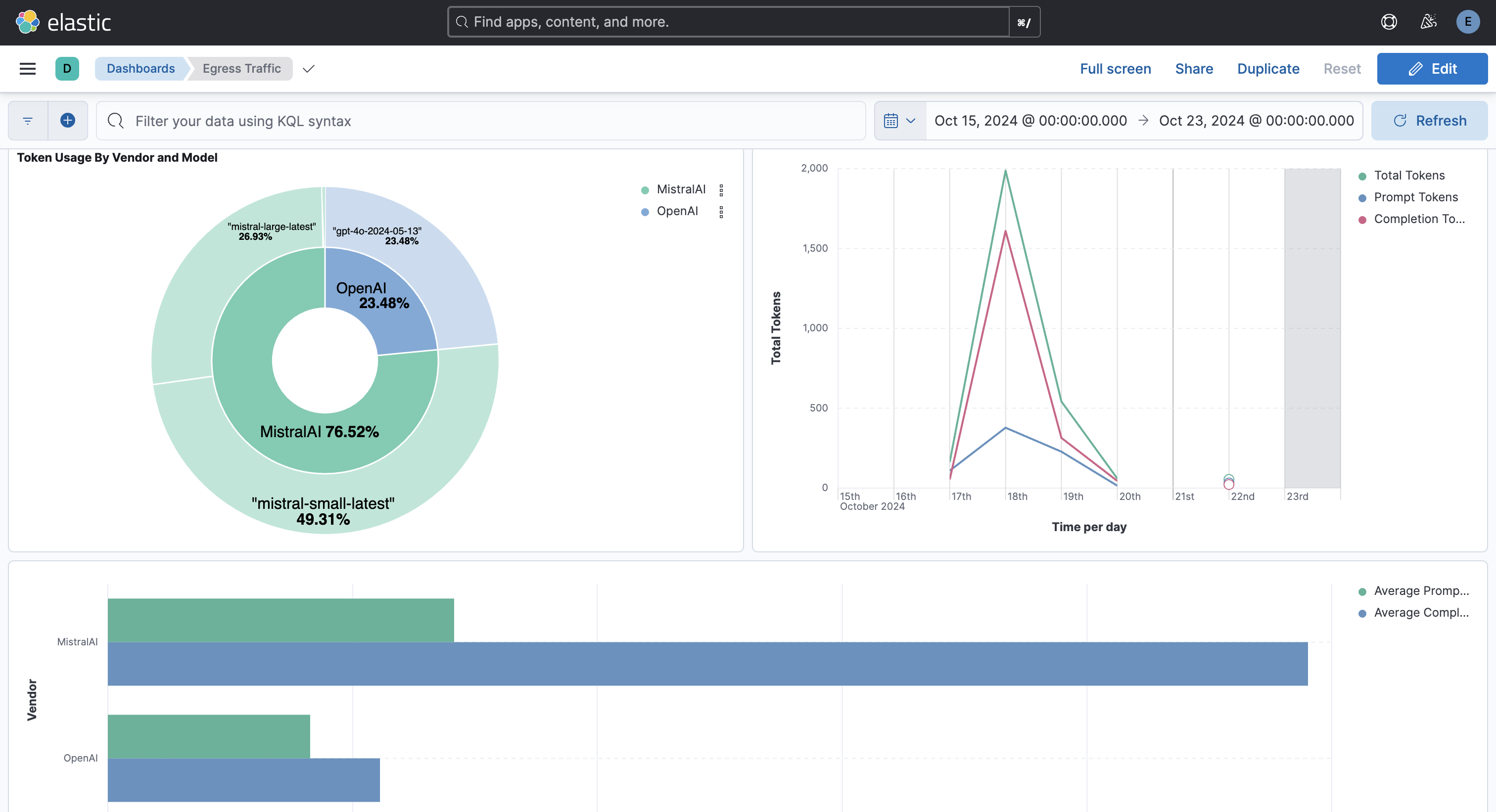Toggle OpenAI legend color dot
This screenshot has height=812, width=1496.
(645, 212)
